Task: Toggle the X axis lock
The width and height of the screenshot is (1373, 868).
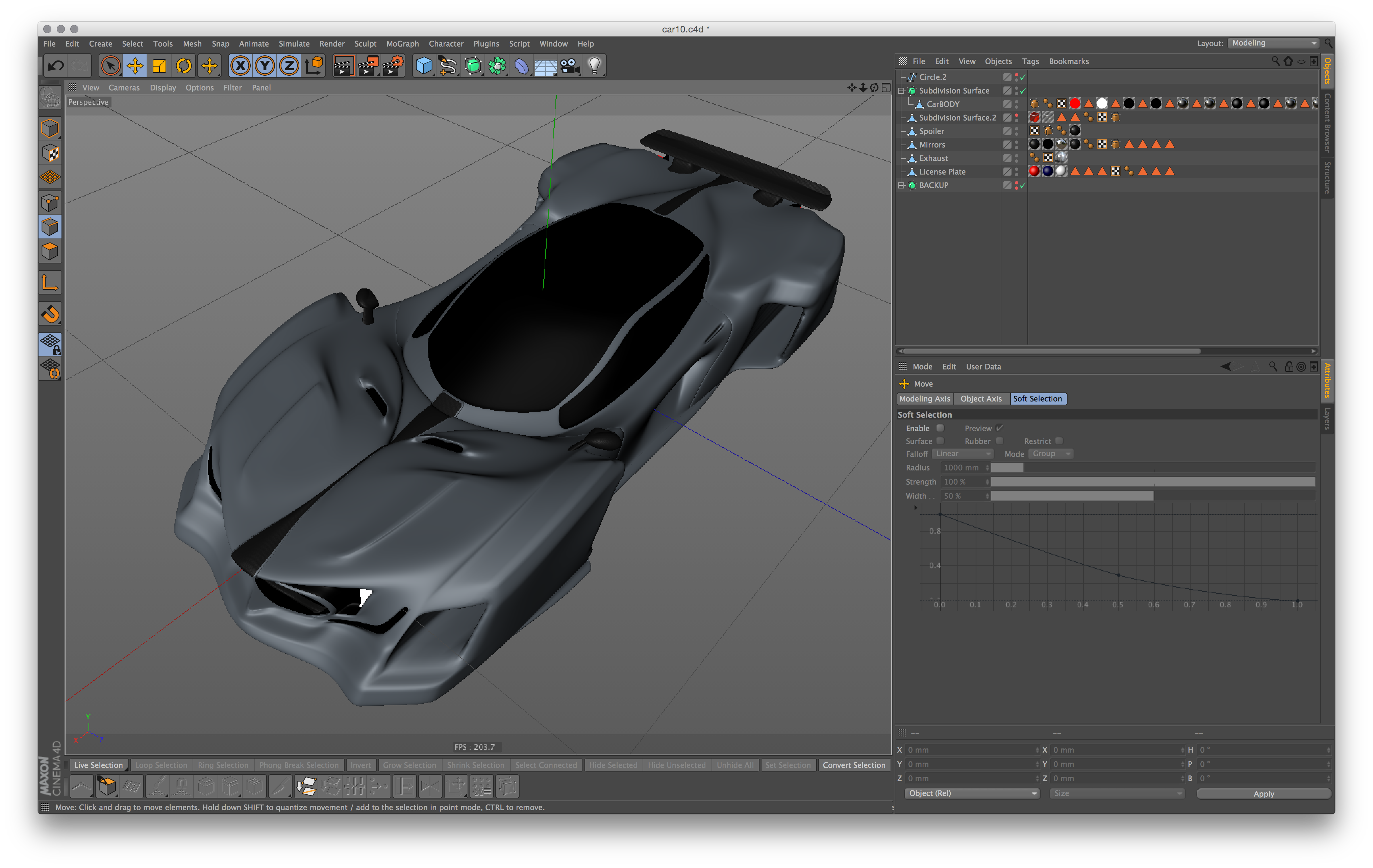Action: [x=241, y=66]
